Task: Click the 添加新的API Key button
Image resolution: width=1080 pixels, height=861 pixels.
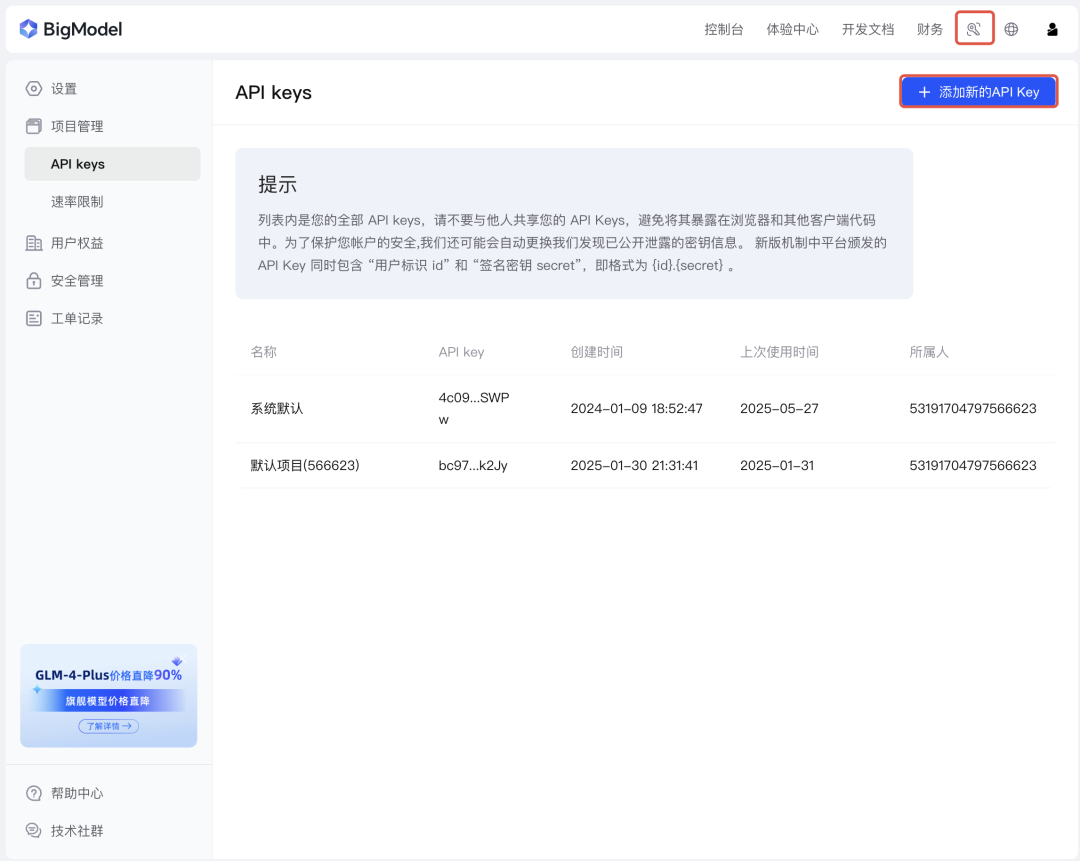Action: click(x=977, y=91)
